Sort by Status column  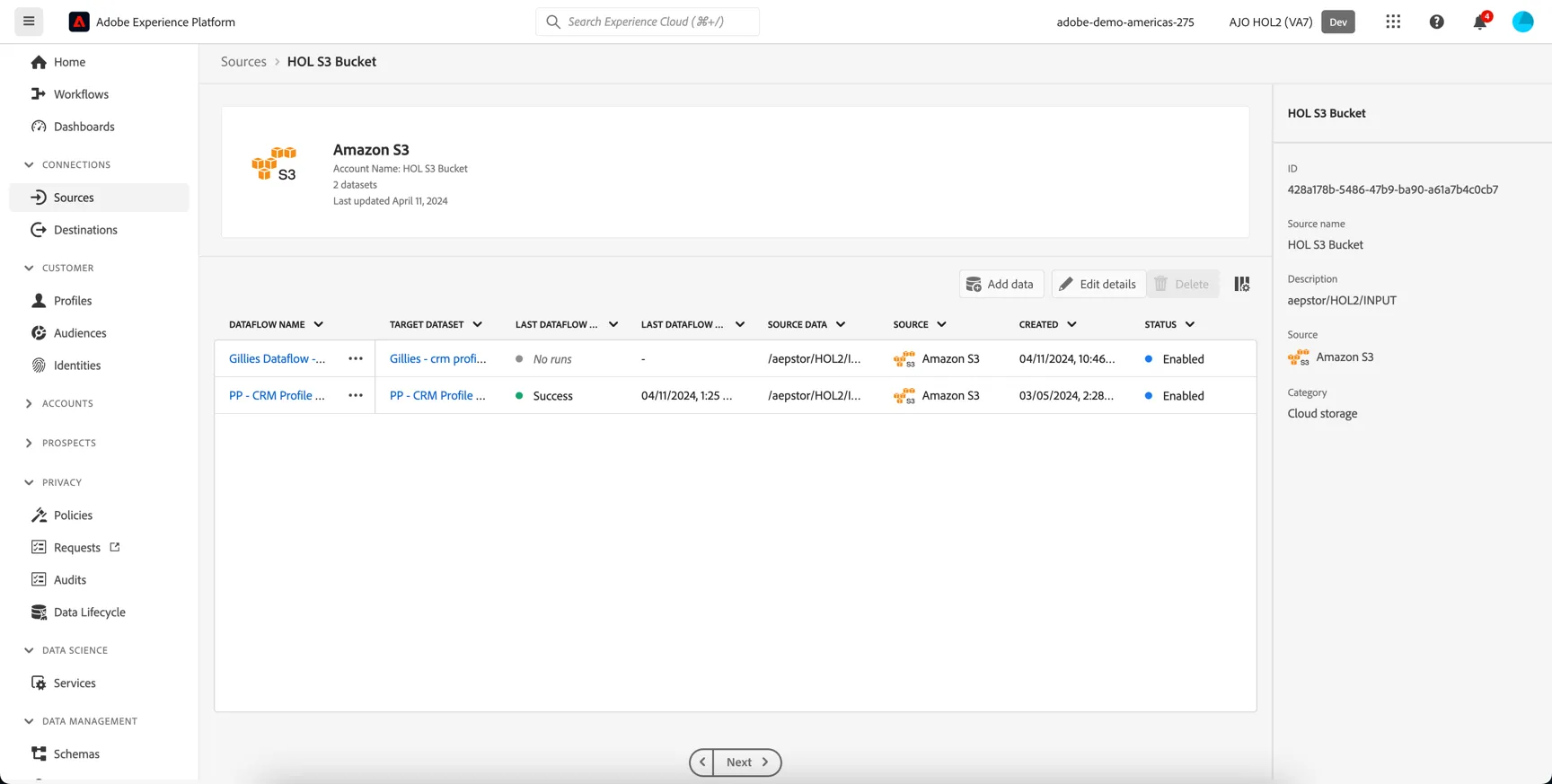(1169, 325)
